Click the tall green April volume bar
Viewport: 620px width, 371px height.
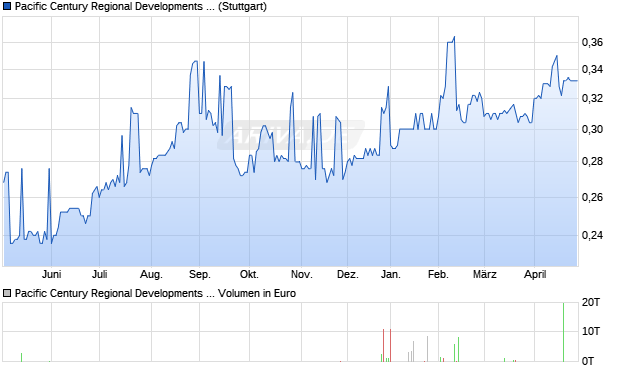tap(563, 332)
